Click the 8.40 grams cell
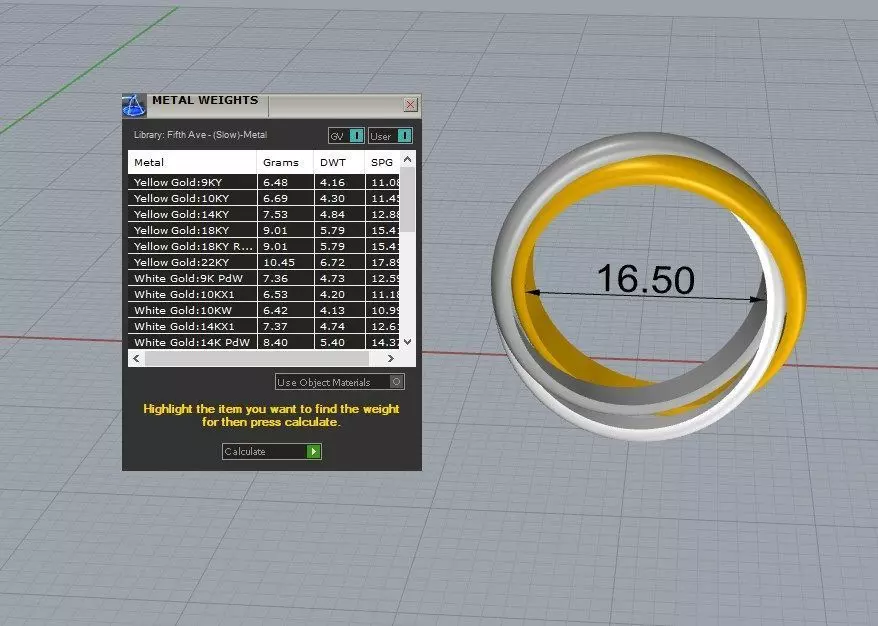The height and width of the screenshot is (626, 878). click(286, 342)
